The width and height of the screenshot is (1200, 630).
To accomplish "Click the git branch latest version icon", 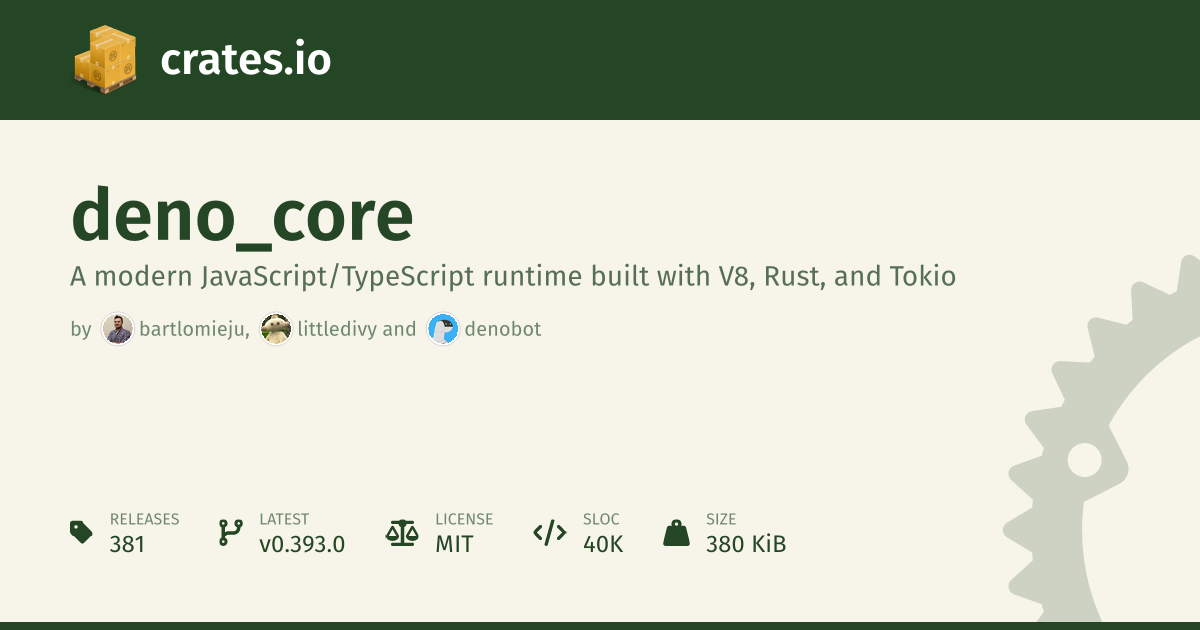I will coord(229,532).
